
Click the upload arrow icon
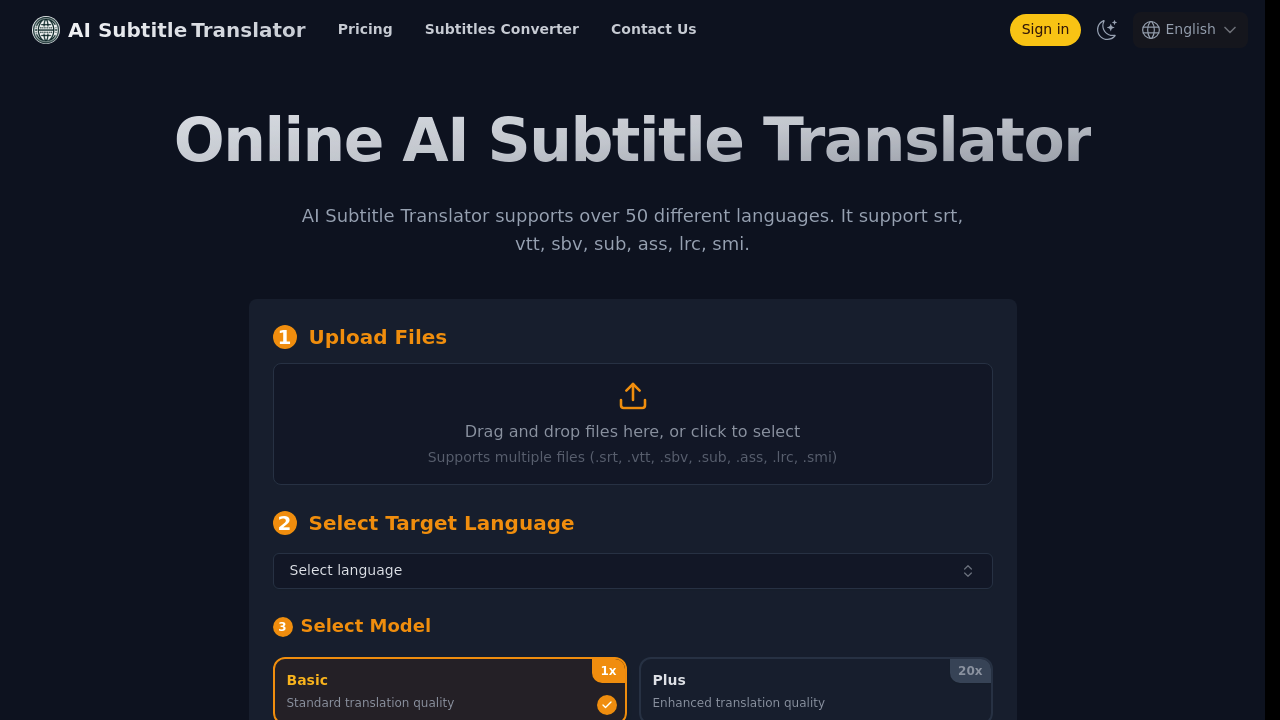point(632,394)
